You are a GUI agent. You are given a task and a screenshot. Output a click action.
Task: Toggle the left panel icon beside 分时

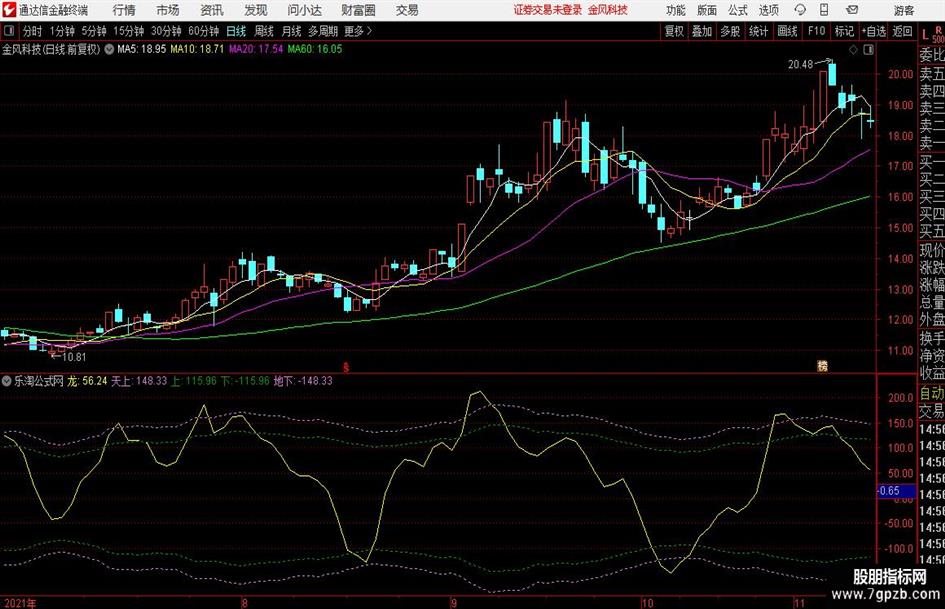tap(9, 31)
